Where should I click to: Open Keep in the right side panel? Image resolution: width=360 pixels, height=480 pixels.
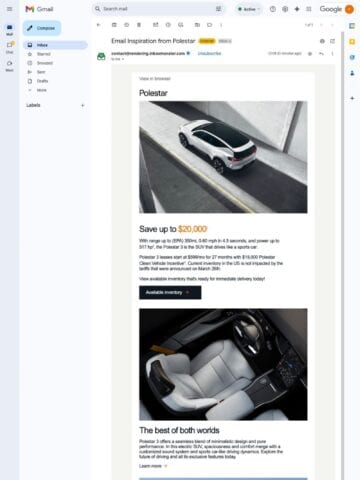click(352, 41)
